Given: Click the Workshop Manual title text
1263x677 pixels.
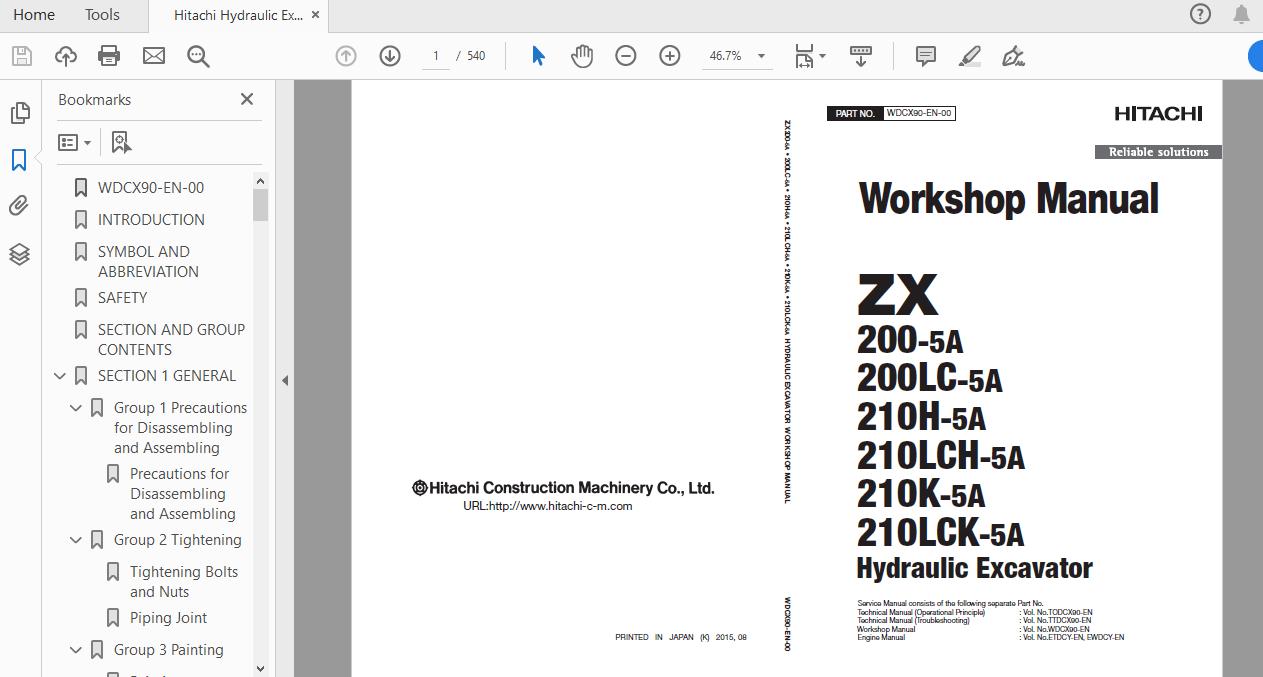Looking at the screenshot, I should pyautogui.click(x=1009, y=198).
